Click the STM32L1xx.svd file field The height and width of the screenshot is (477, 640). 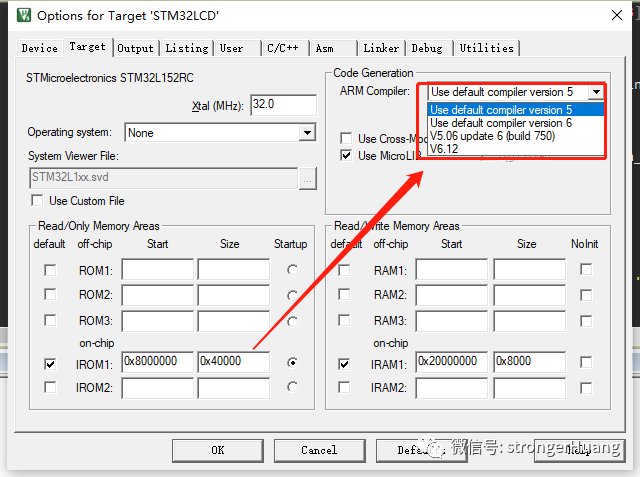pos(164,178)
